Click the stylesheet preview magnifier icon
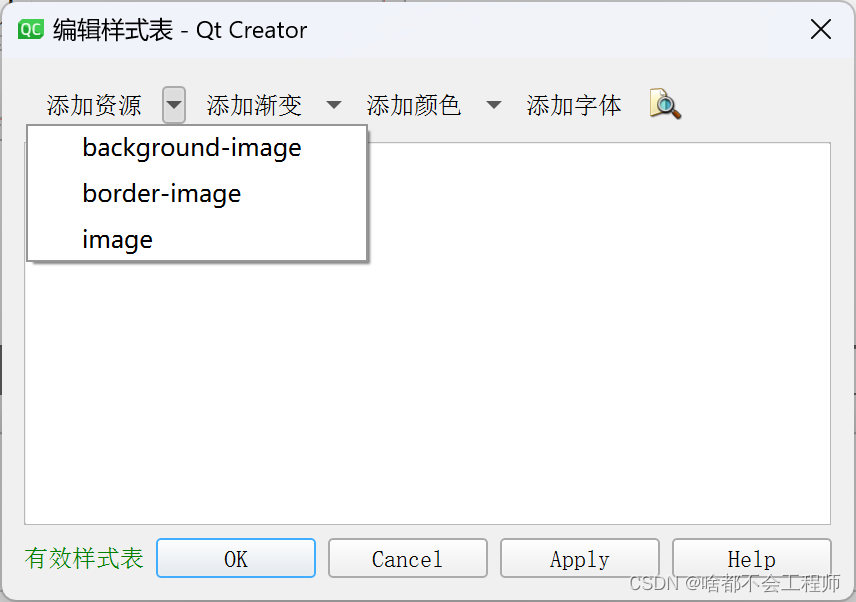This screenshot has height=602, width=856. [x=665, y=104]
